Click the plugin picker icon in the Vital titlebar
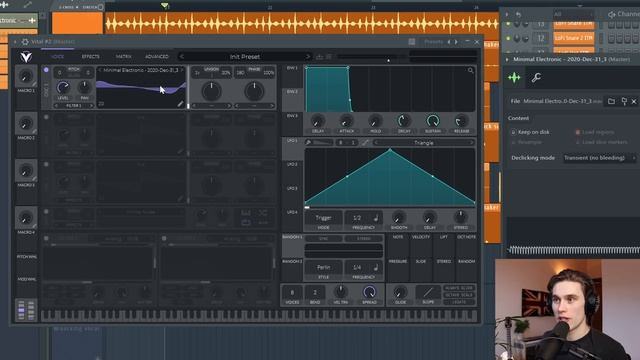640x360 pixels. pyautogui.click(x=412, y=42)
